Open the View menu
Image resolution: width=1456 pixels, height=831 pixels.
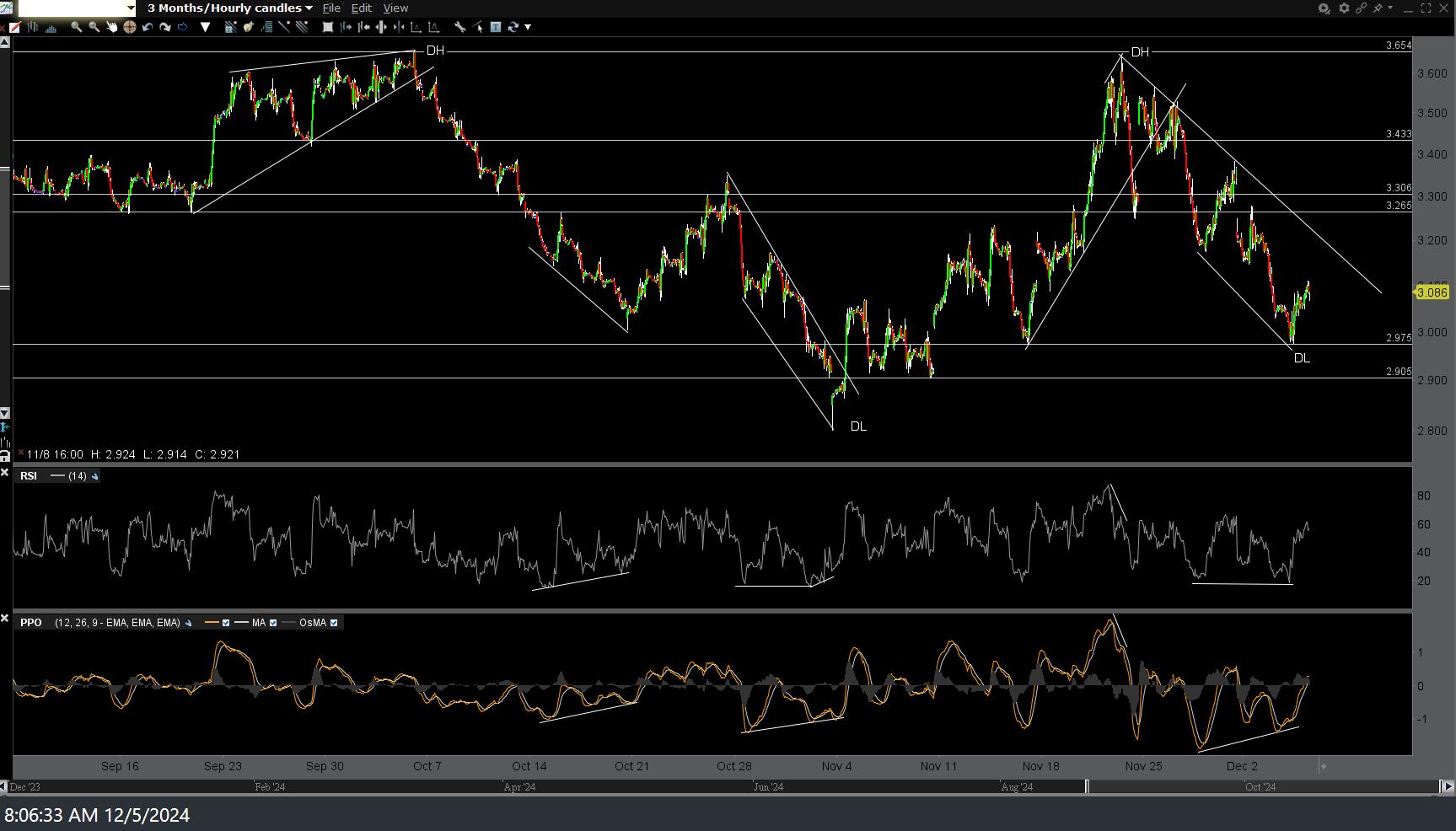[395, 8]
